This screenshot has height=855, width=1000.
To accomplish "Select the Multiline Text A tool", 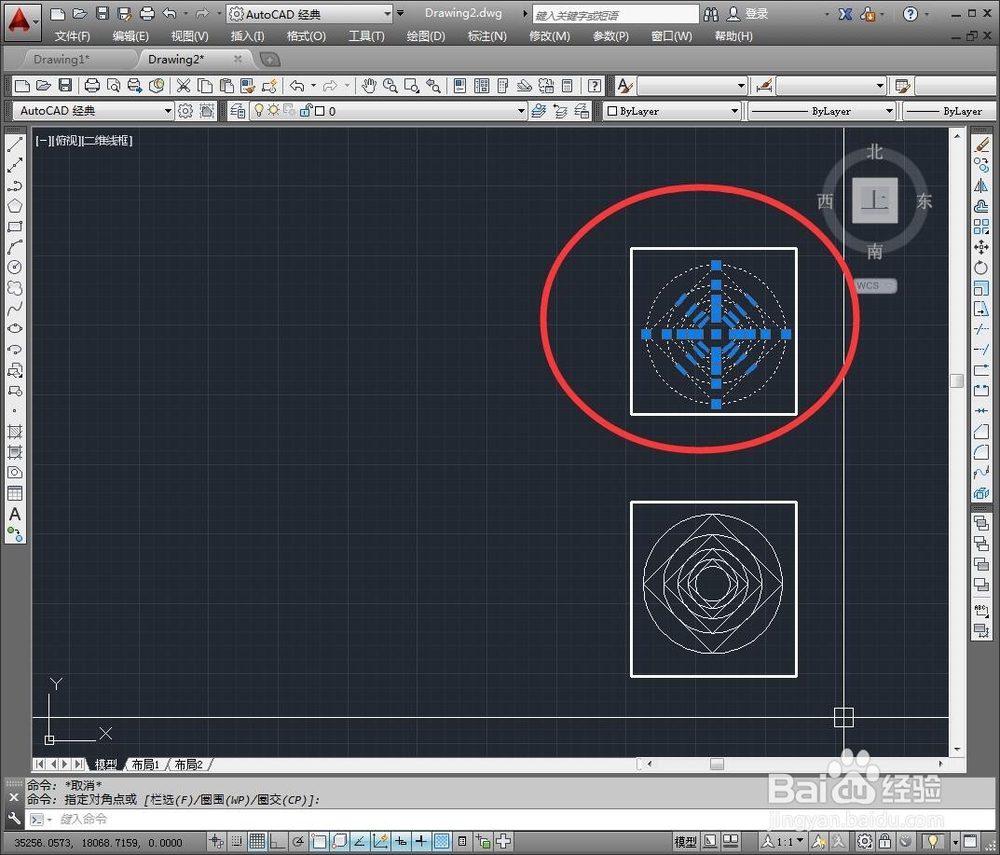I will pos(15,514).
